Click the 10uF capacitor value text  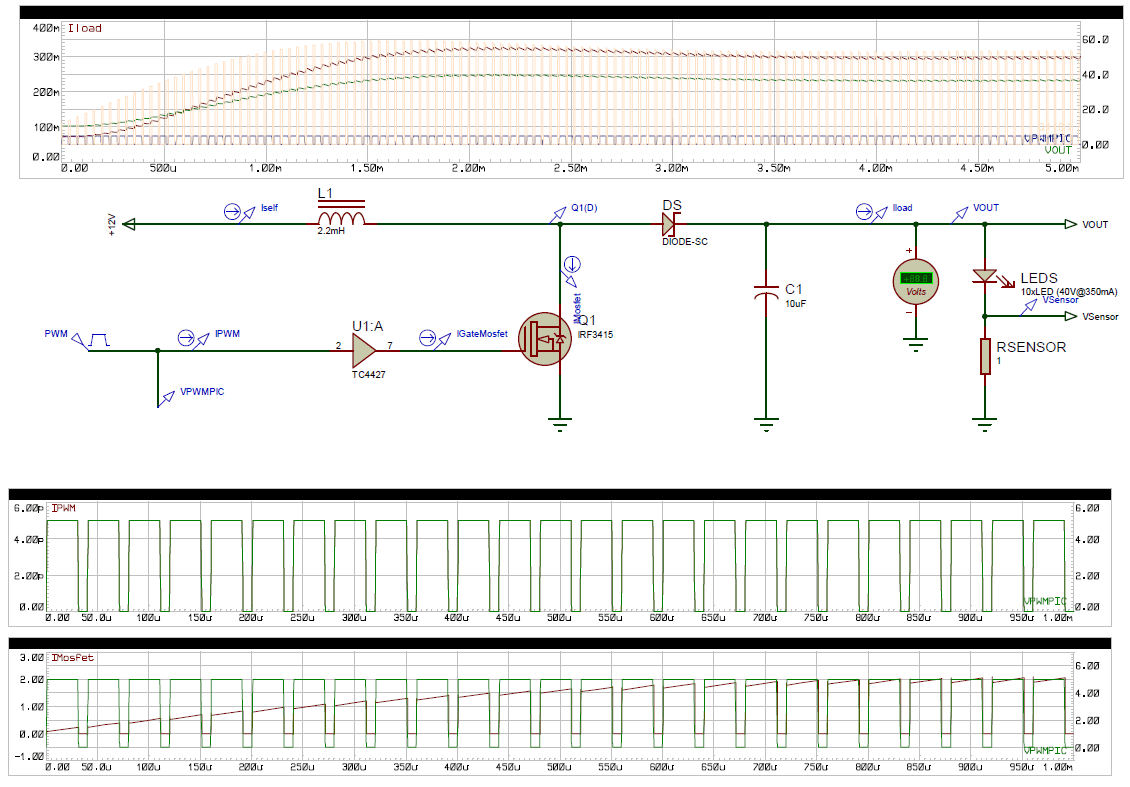point(796,304)
